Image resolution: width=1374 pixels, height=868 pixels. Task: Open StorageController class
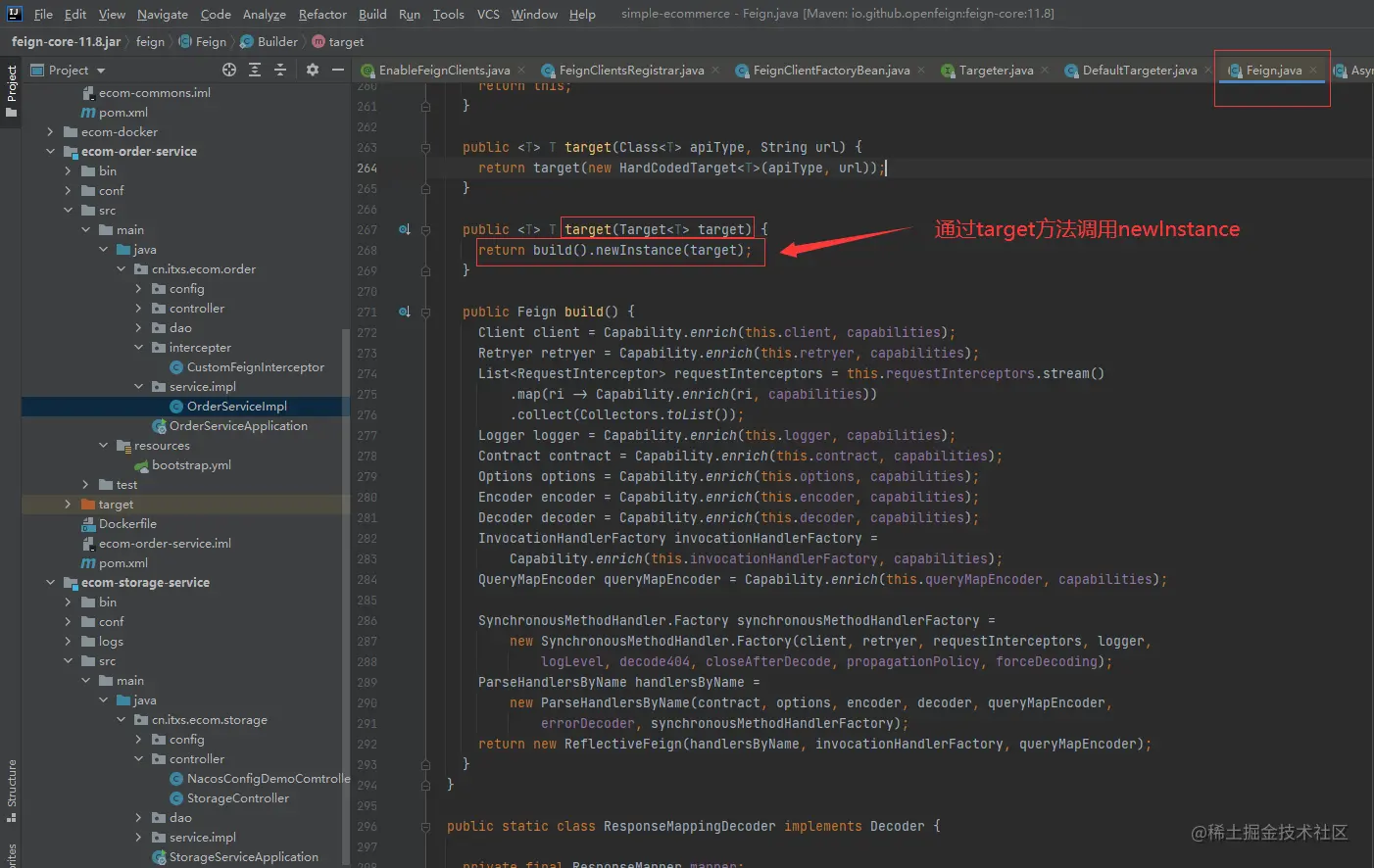[237, 798]
